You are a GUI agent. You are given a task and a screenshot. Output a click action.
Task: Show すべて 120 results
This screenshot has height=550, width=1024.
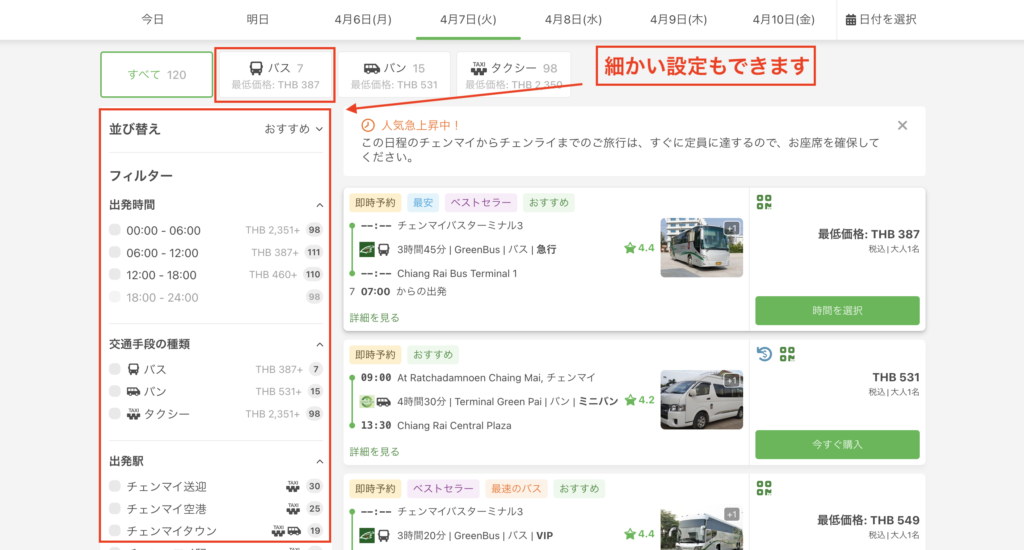coord(157,74)
